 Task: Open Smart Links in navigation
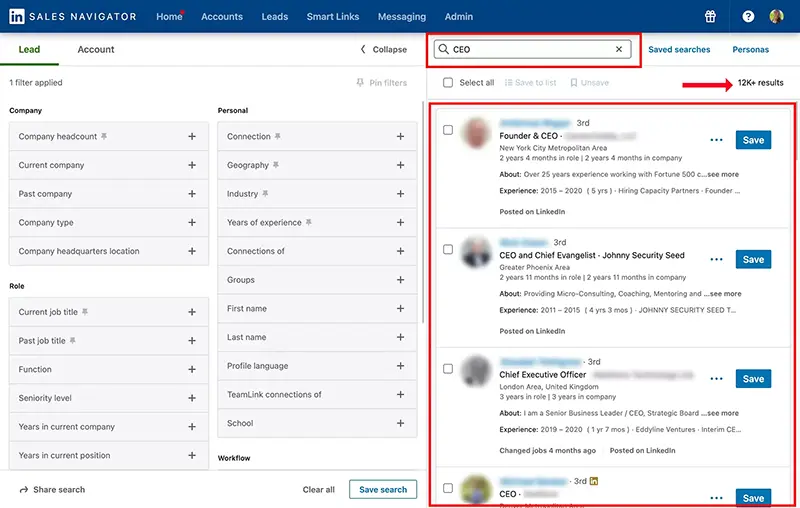click(333, 16)
